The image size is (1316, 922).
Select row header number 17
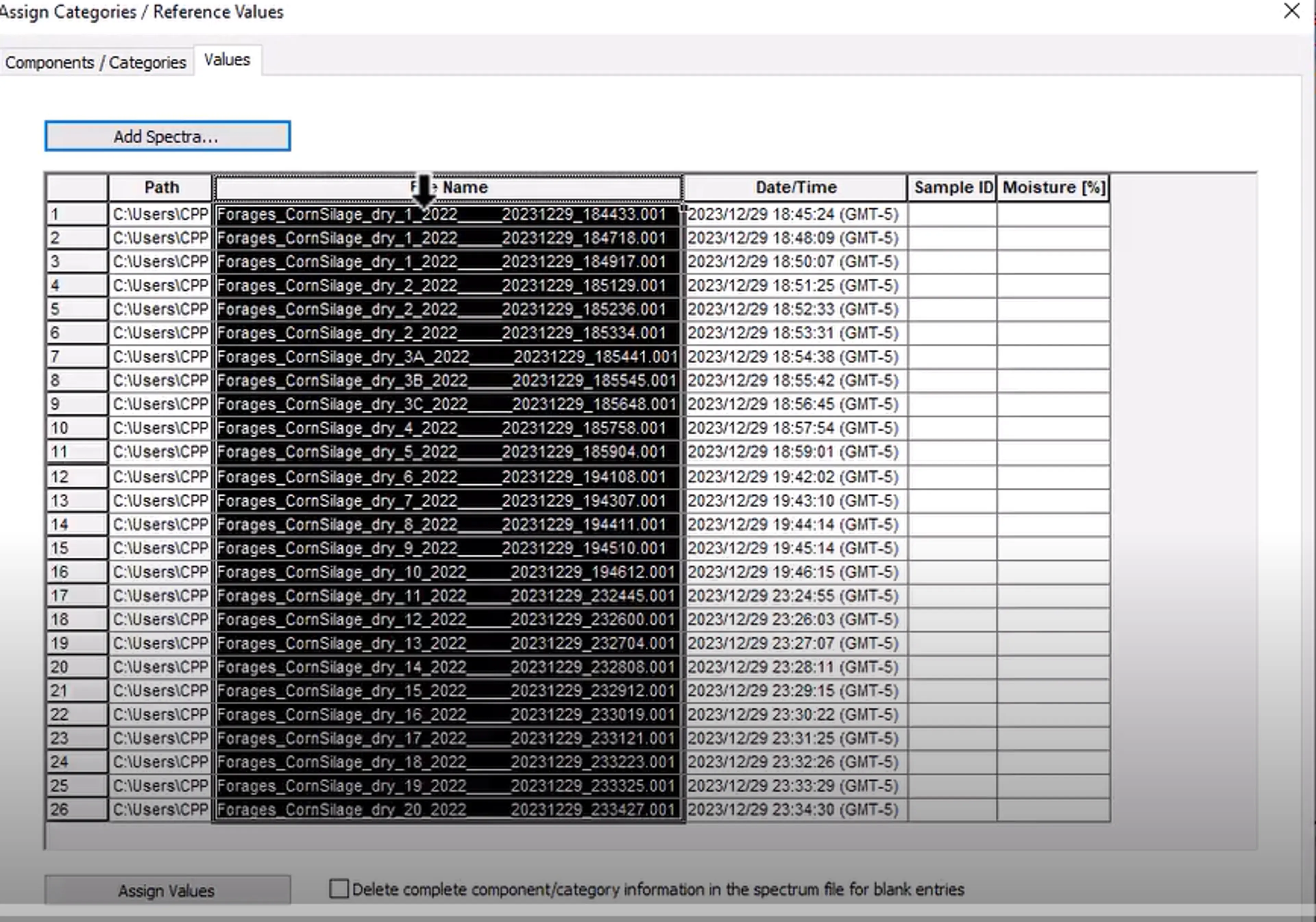point(77,596)
